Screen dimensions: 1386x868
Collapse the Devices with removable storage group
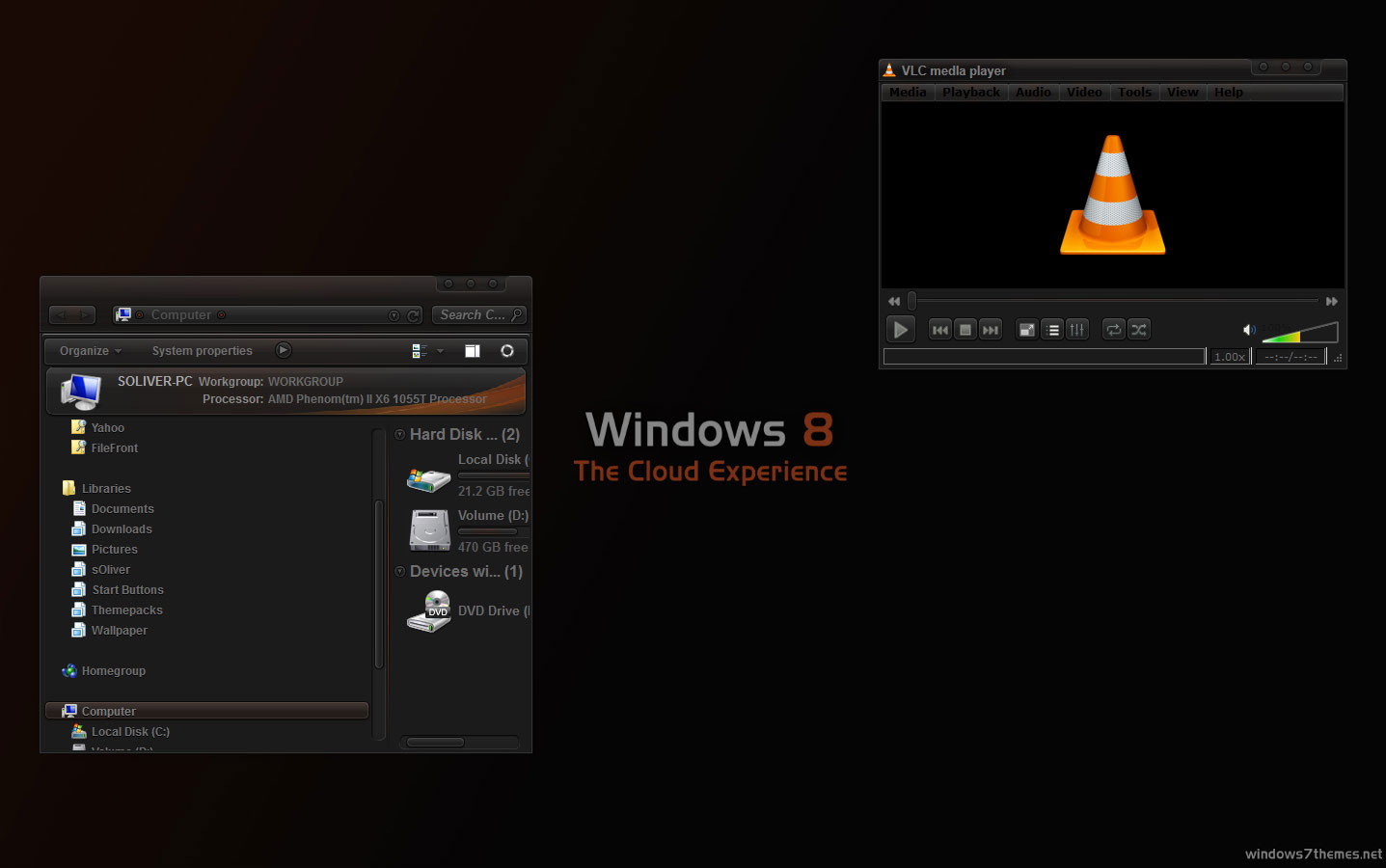(x=399, y=572)
